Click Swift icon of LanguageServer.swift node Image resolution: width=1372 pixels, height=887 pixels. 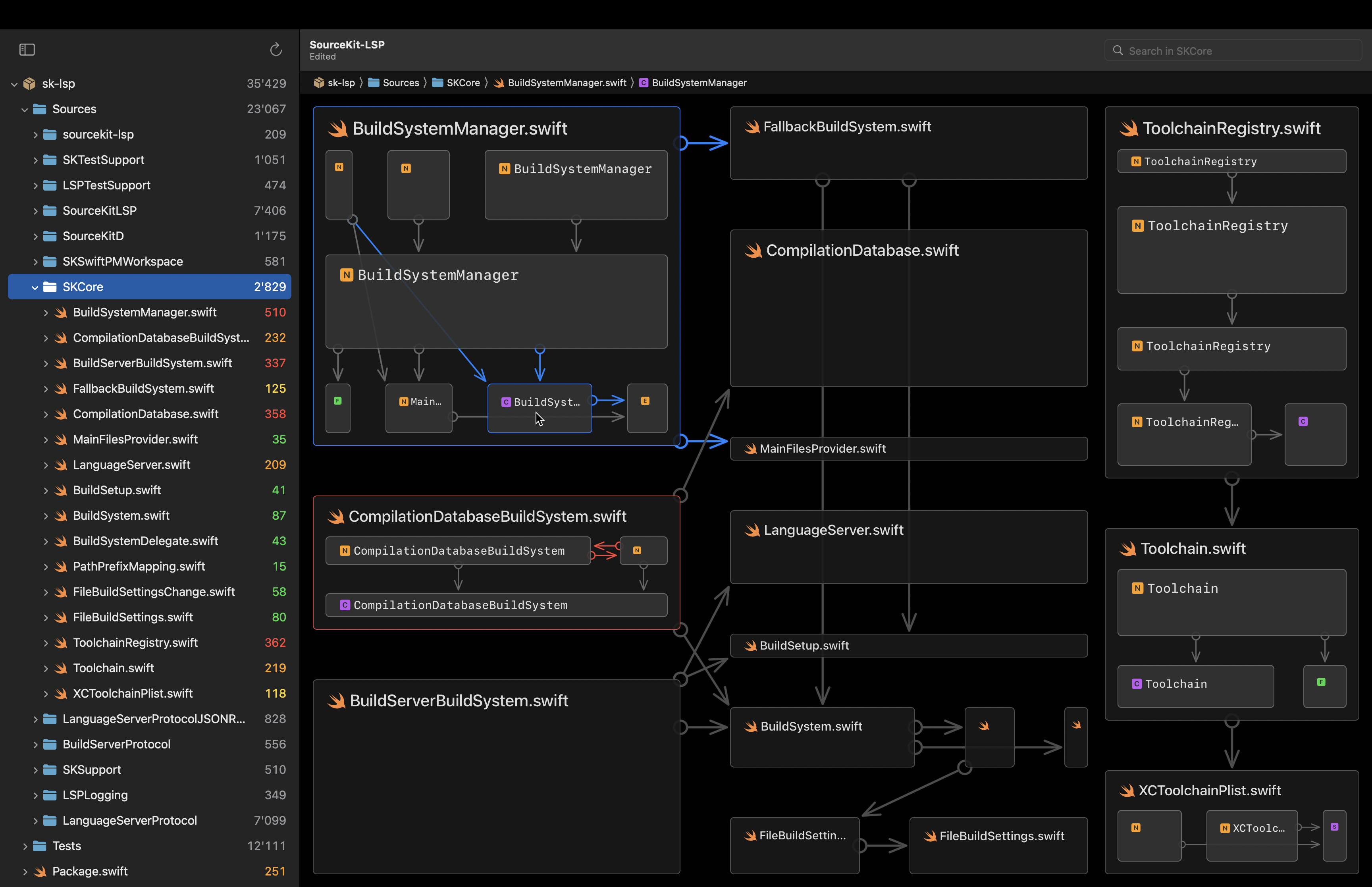[x=752, y=530]
